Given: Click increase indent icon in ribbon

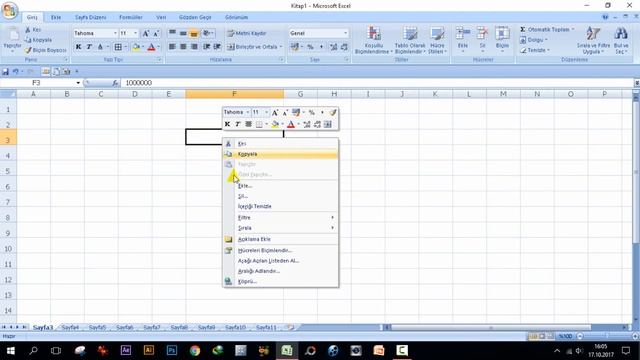Looking at the screenshot, I should 217,47.
